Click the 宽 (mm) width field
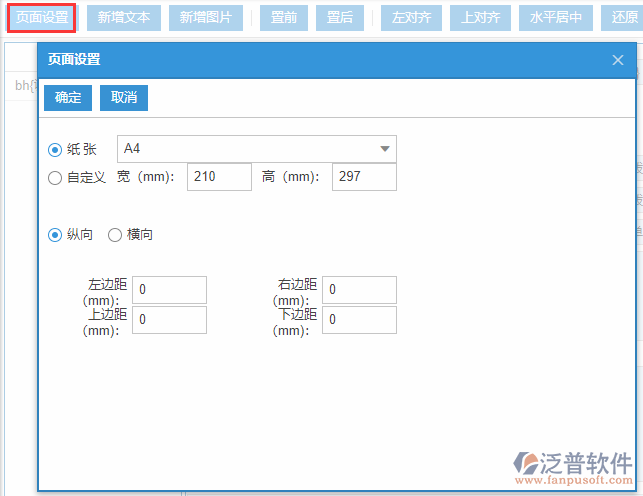Viewport: 643px width, 496px height. (x=219, y=177)
